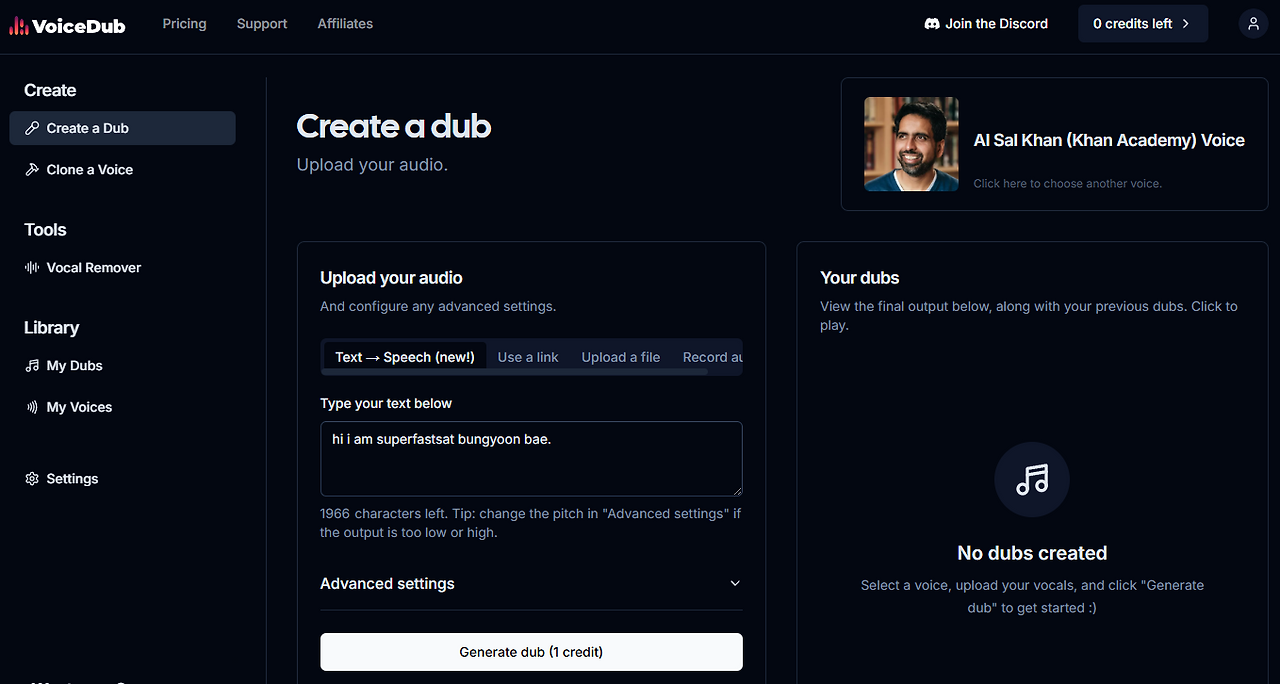
Task: Click the Create a Dub microphone icon
Action: (32, 128)
